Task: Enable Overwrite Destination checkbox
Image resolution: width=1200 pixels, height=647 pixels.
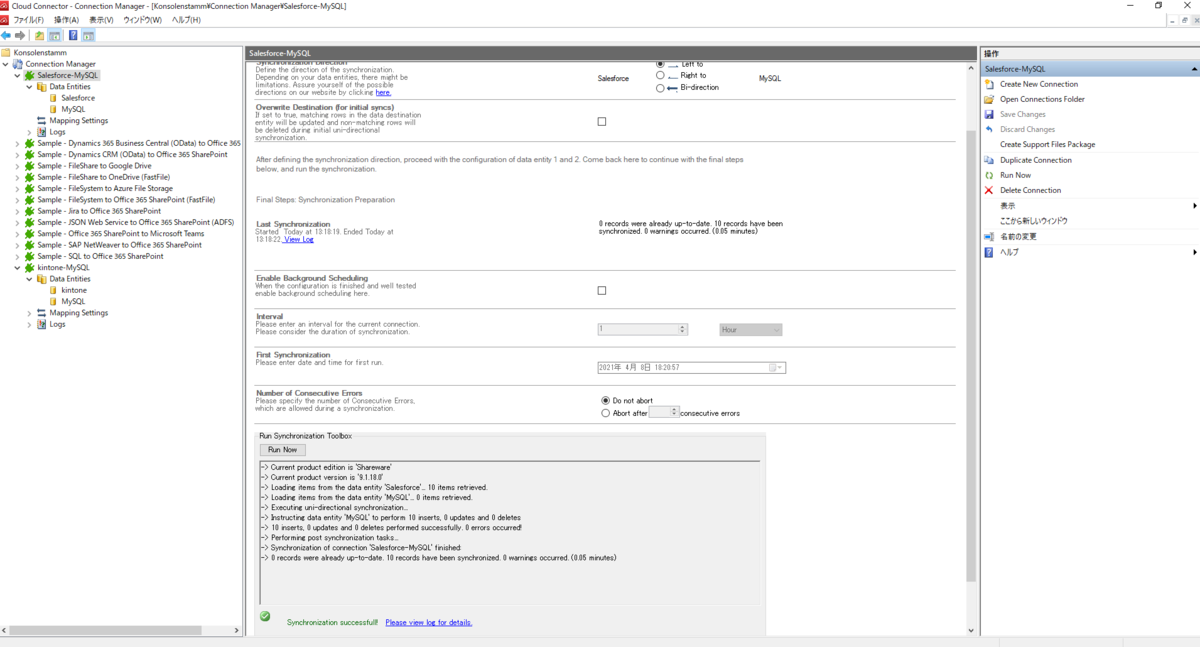Action: [601, 121]
